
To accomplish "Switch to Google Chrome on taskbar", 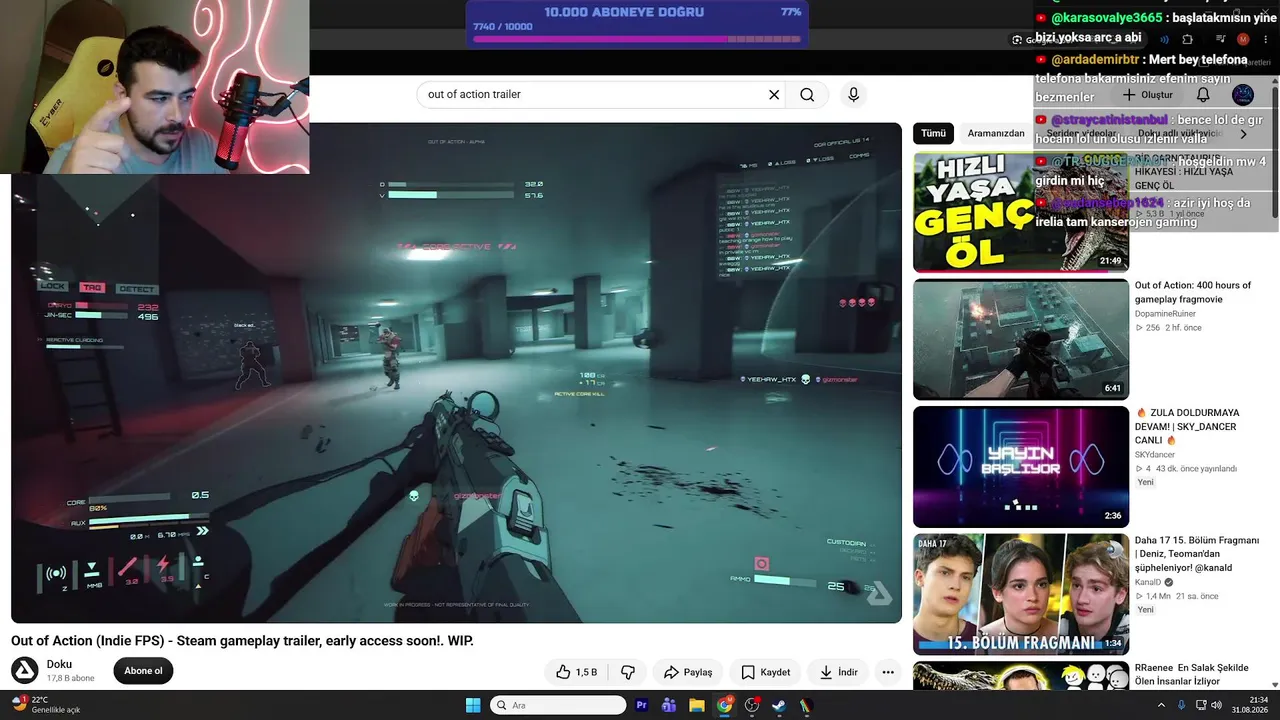I will pyautogui.click(x=724, y=705).
